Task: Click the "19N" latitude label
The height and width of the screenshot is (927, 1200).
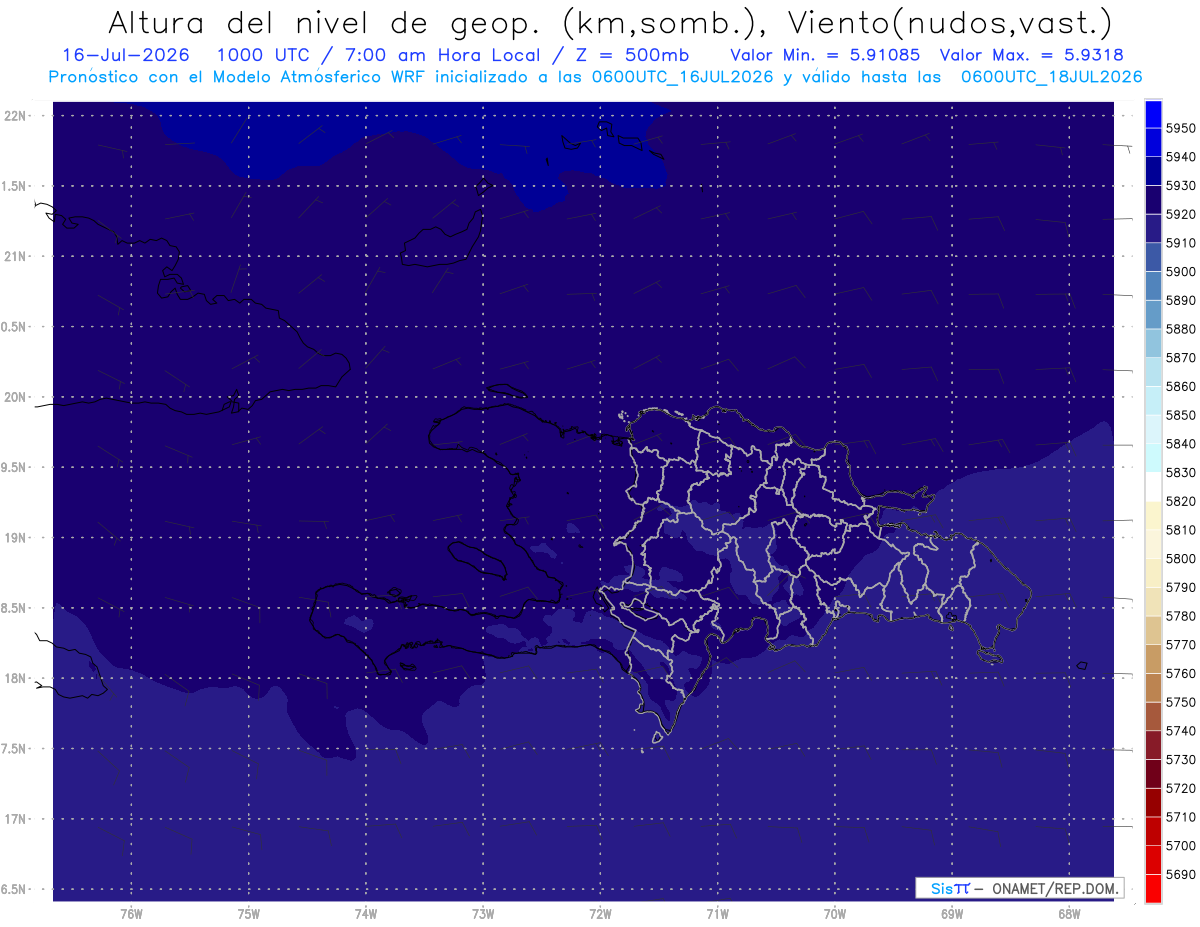Action: [17, 537]
